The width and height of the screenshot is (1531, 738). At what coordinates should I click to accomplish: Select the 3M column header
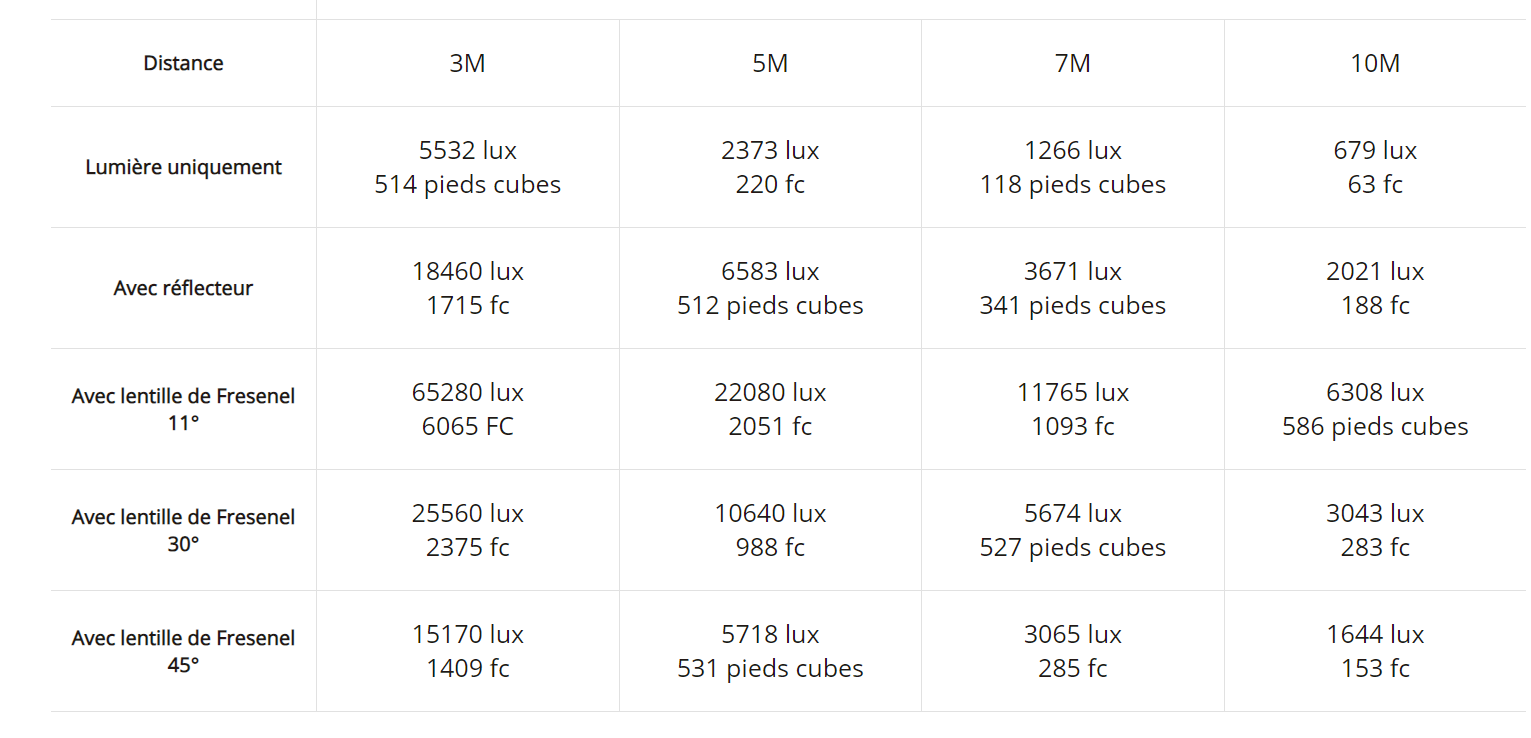[x=467, y=63]
